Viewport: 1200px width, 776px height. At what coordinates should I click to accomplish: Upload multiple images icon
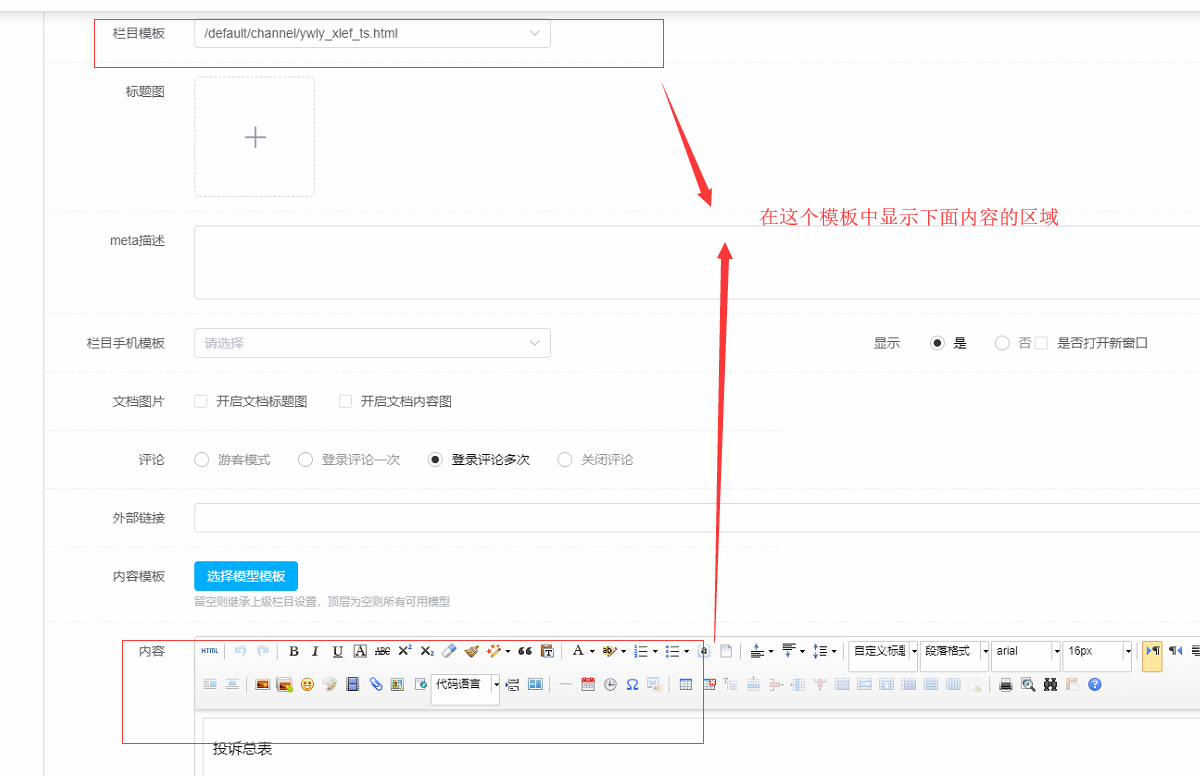[x=285, y=684]
